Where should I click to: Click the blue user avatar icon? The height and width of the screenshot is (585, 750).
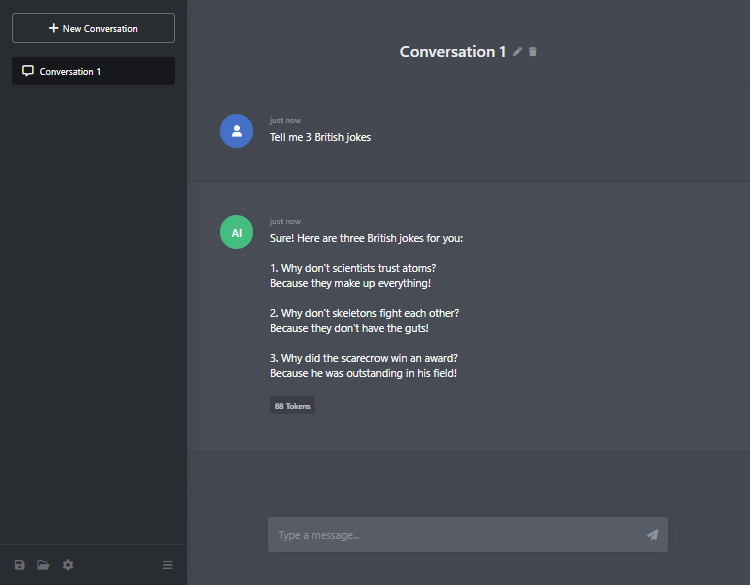pyautogui.click(x=236, y=131)
